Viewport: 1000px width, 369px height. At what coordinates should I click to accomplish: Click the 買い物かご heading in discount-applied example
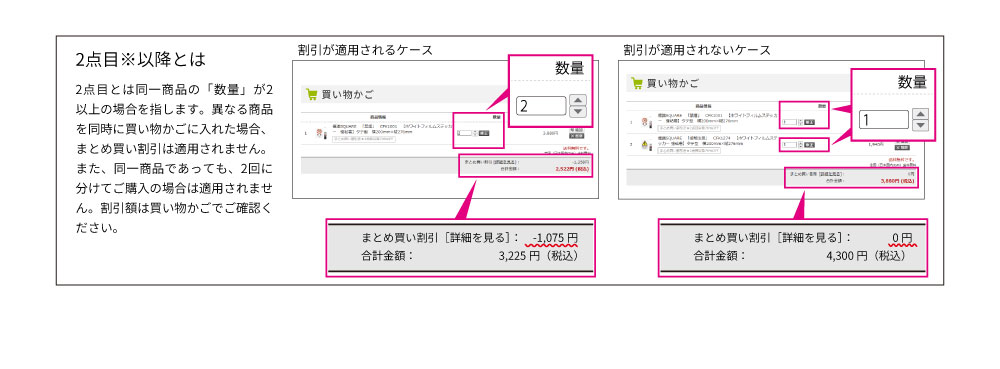click(x=347, y=95)
